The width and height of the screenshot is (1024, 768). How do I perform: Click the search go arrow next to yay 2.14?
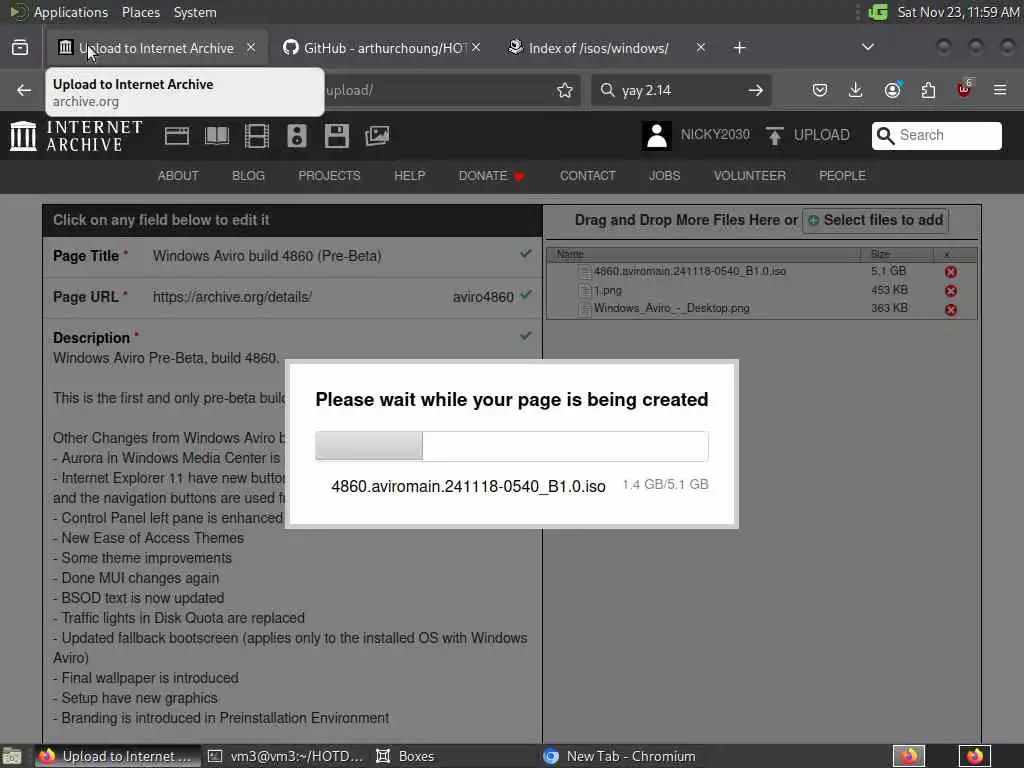(756, 90)
